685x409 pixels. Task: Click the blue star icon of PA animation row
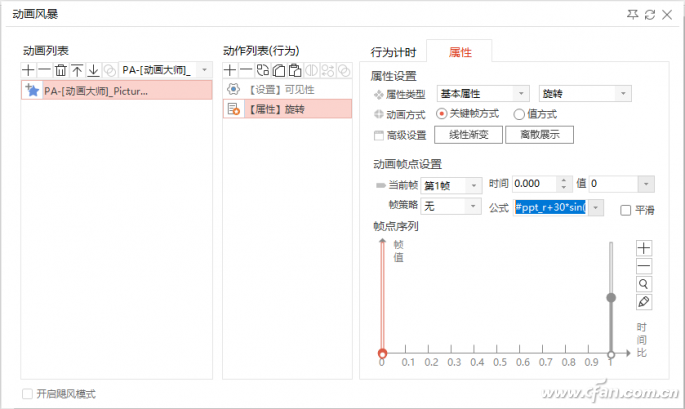[x=32, y=90]
